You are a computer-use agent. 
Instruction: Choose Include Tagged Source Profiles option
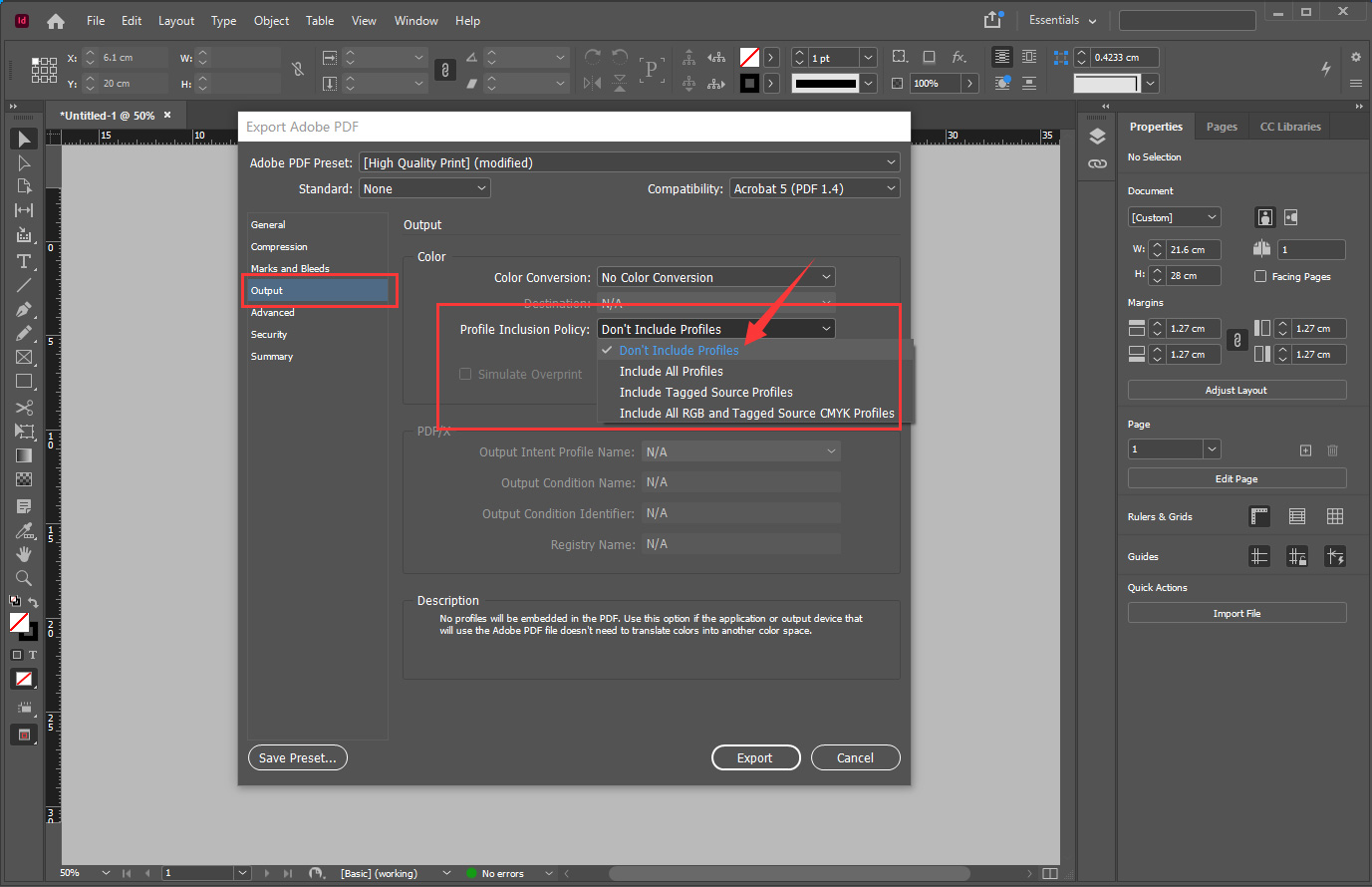pyautogui.click(x=705, y=392)
